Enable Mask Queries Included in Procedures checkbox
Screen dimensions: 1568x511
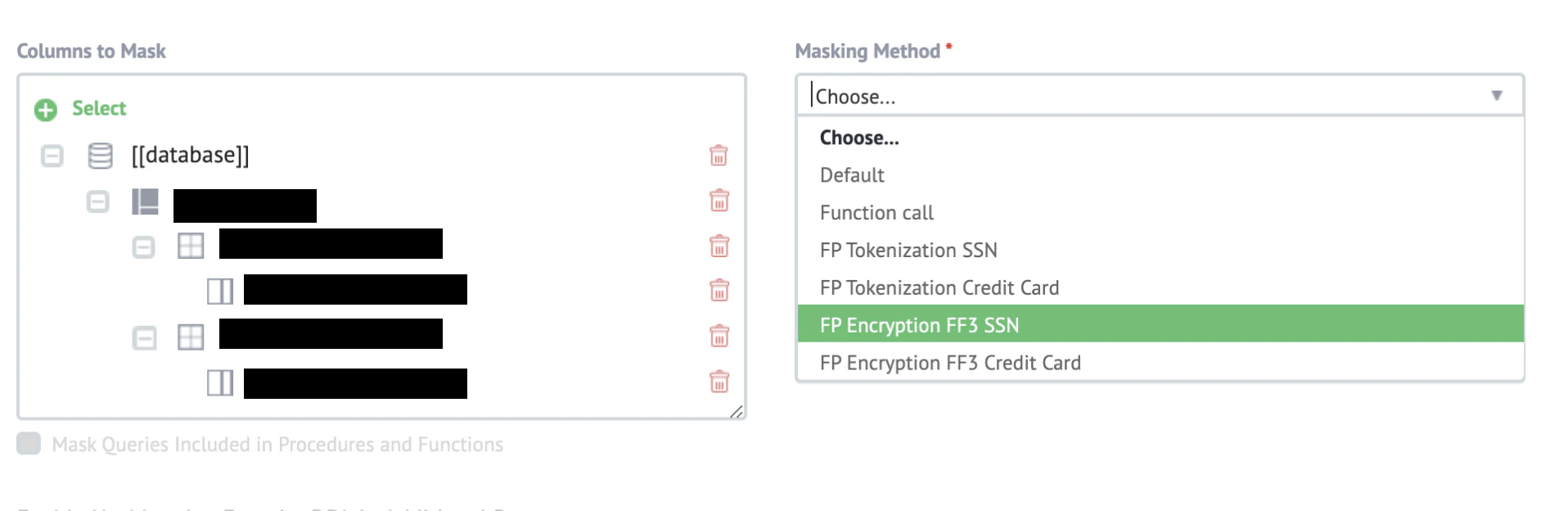29,444
